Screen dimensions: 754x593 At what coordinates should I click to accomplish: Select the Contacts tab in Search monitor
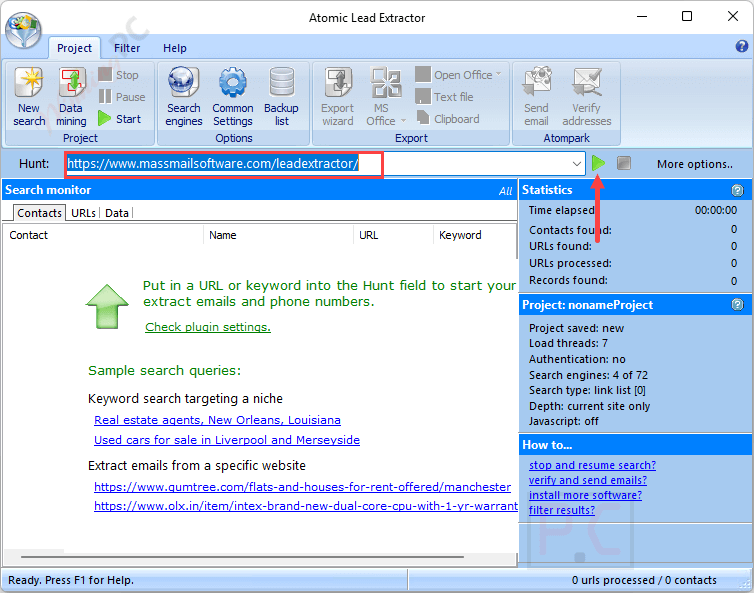[x=39, y=213]
